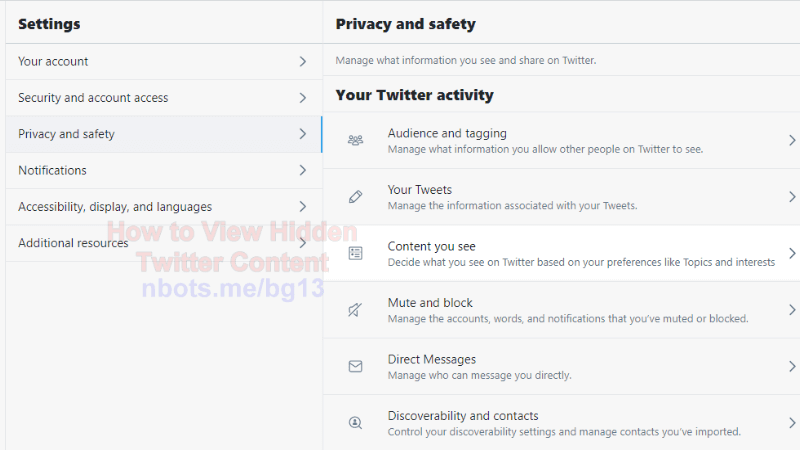Click the 'Privacy and safety' page heading
800x450 pixels.
406,24
